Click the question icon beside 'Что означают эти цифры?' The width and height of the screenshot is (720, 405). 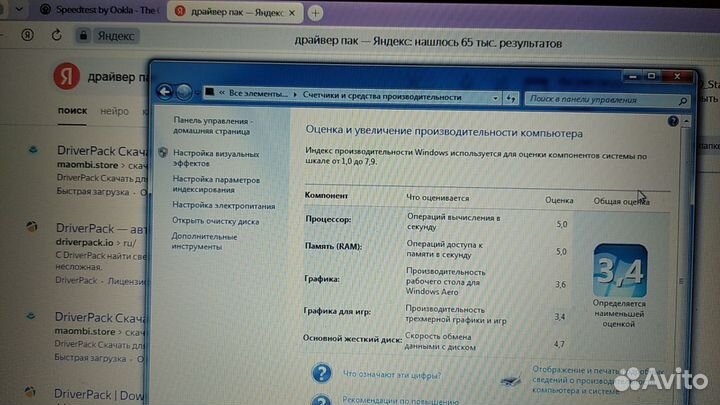[x=321, y=373]
